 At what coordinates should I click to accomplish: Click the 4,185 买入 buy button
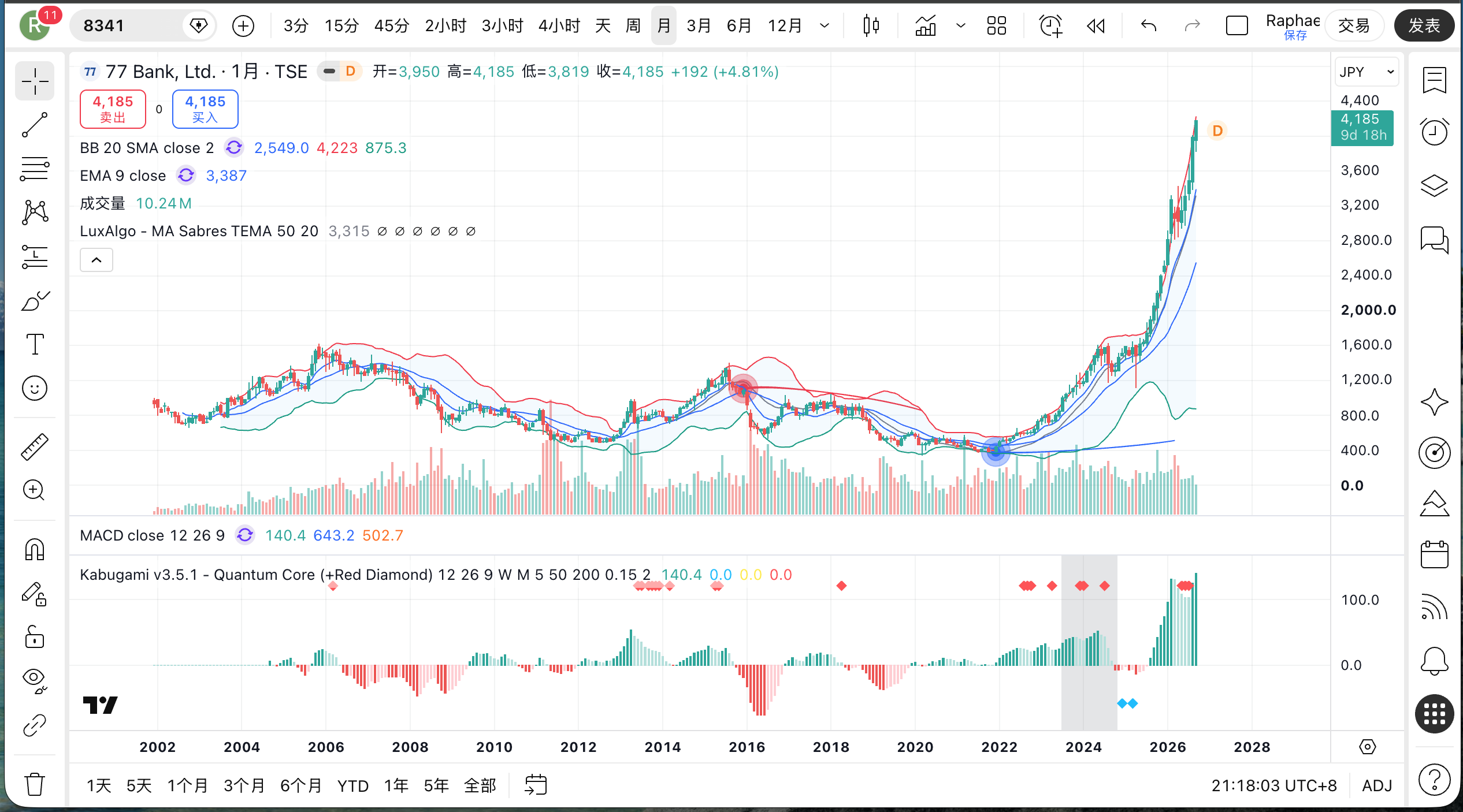click(x=205, y=109)
